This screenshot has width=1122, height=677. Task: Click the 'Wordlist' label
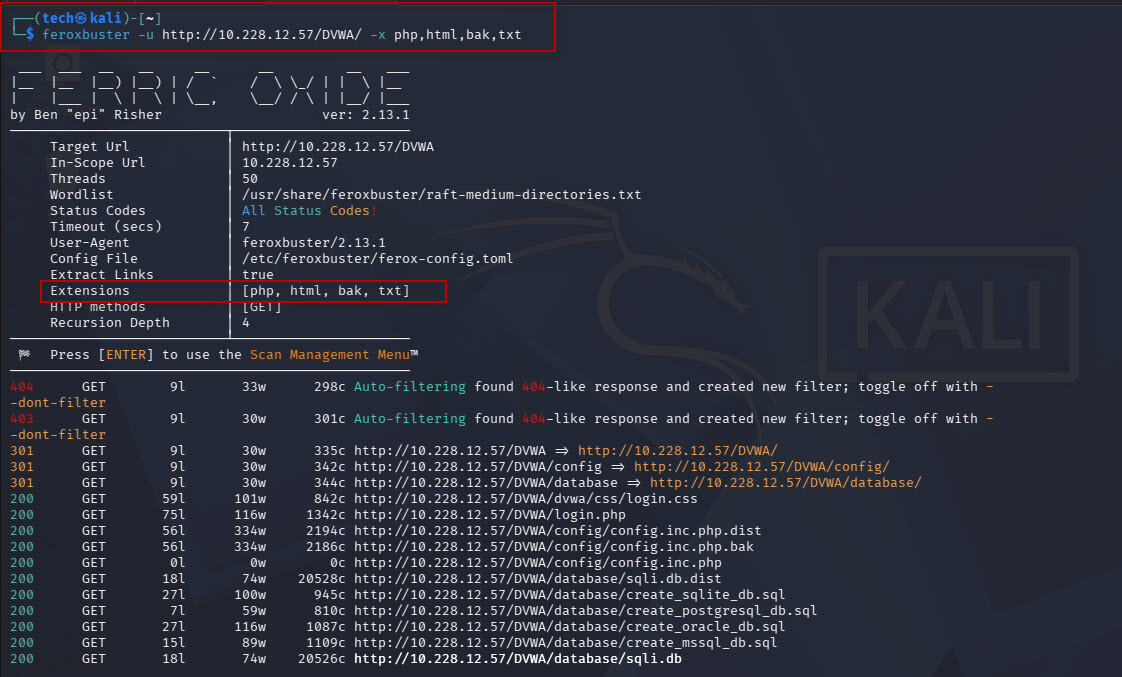(82, 195)
